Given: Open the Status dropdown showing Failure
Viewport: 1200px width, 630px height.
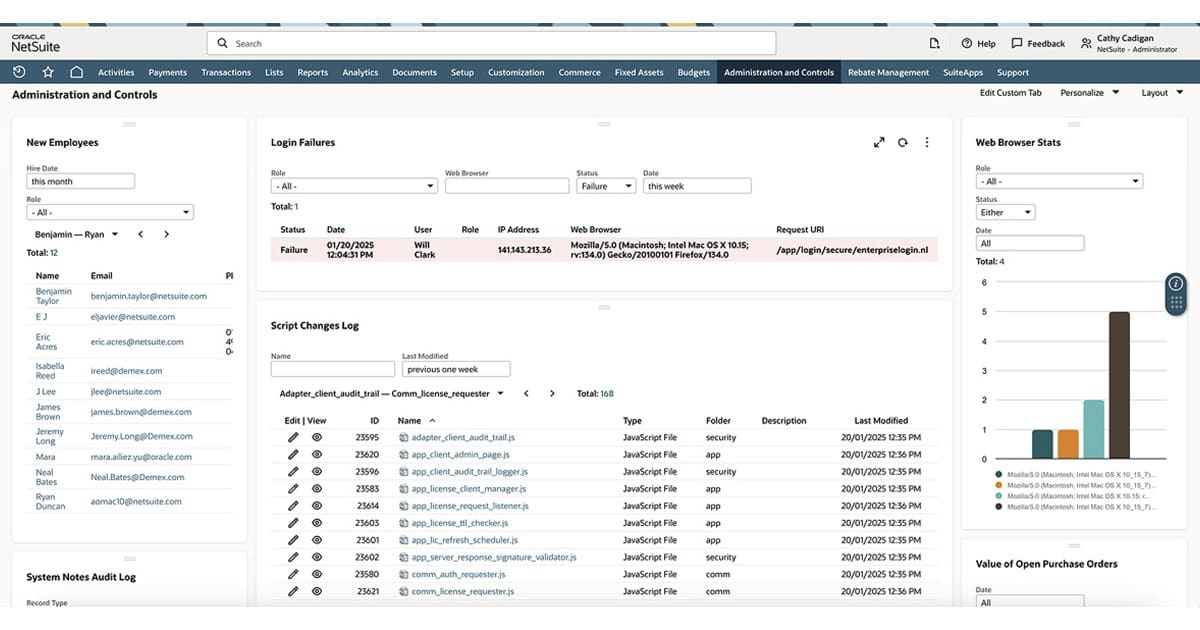Looking at the screenshot, I should point(605,185).
